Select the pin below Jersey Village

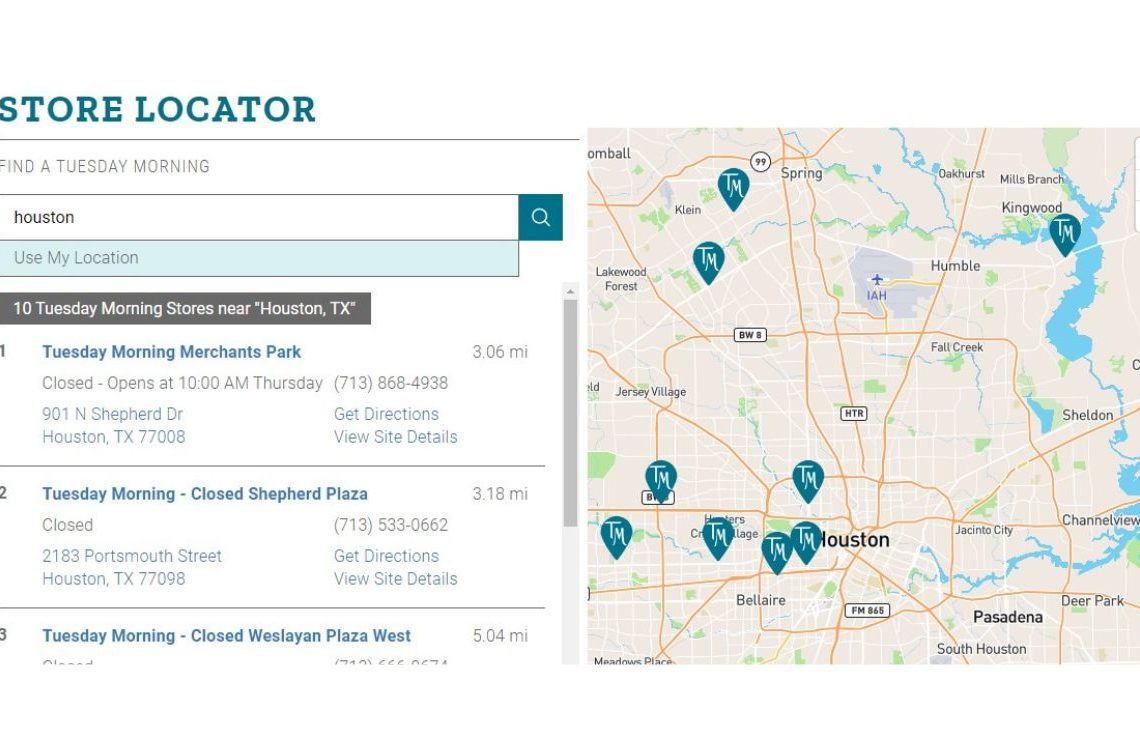point(660,479)
